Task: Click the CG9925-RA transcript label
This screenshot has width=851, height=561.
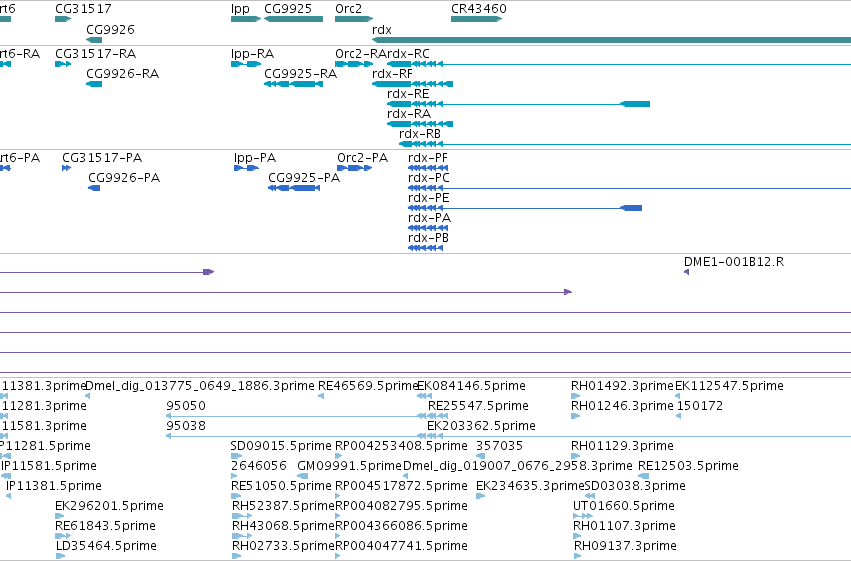Action: pos(300,74)
